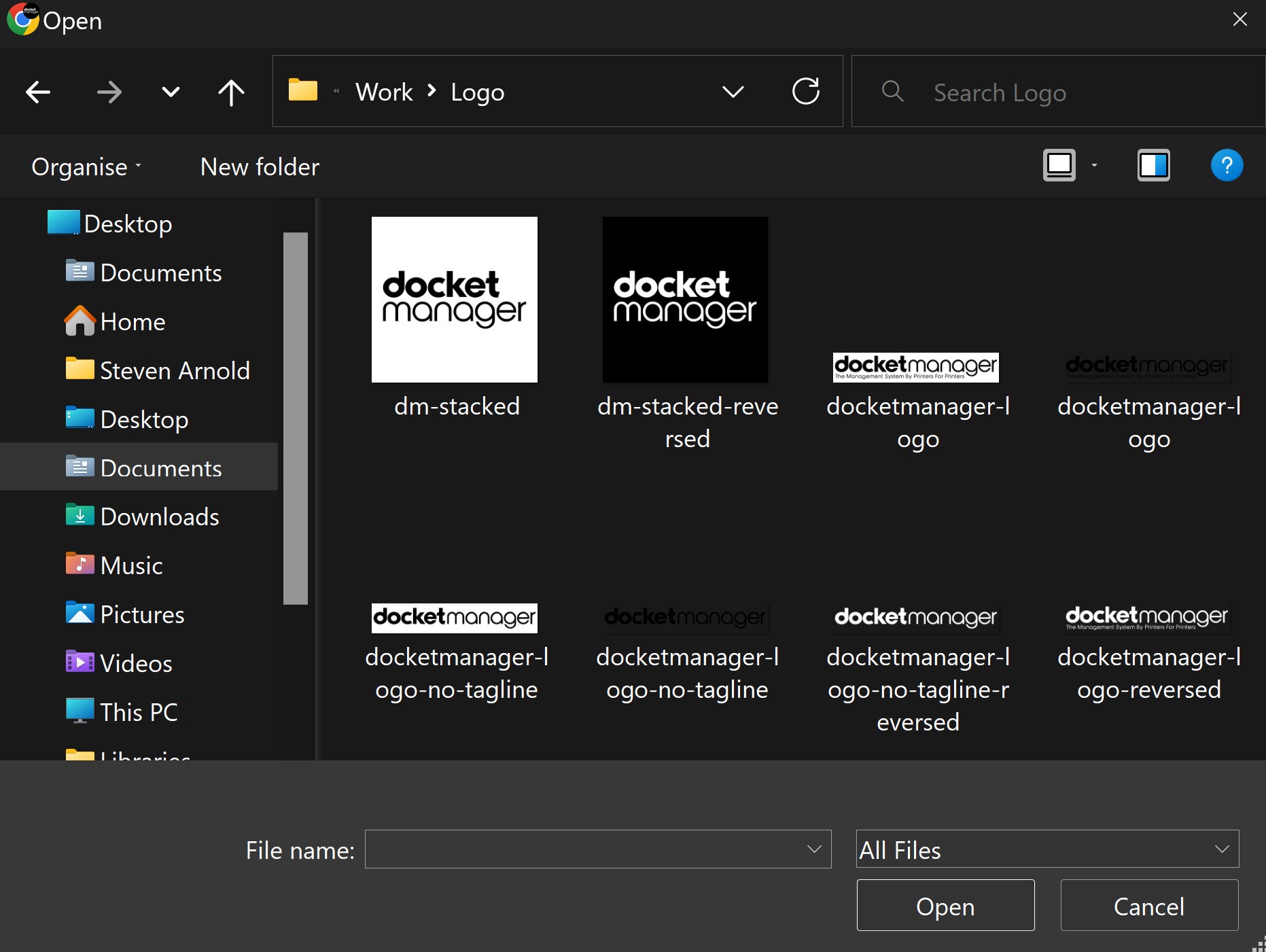Open the recent locations dropdown chevron
This screenshot has height=952, width=1266.
171,92
